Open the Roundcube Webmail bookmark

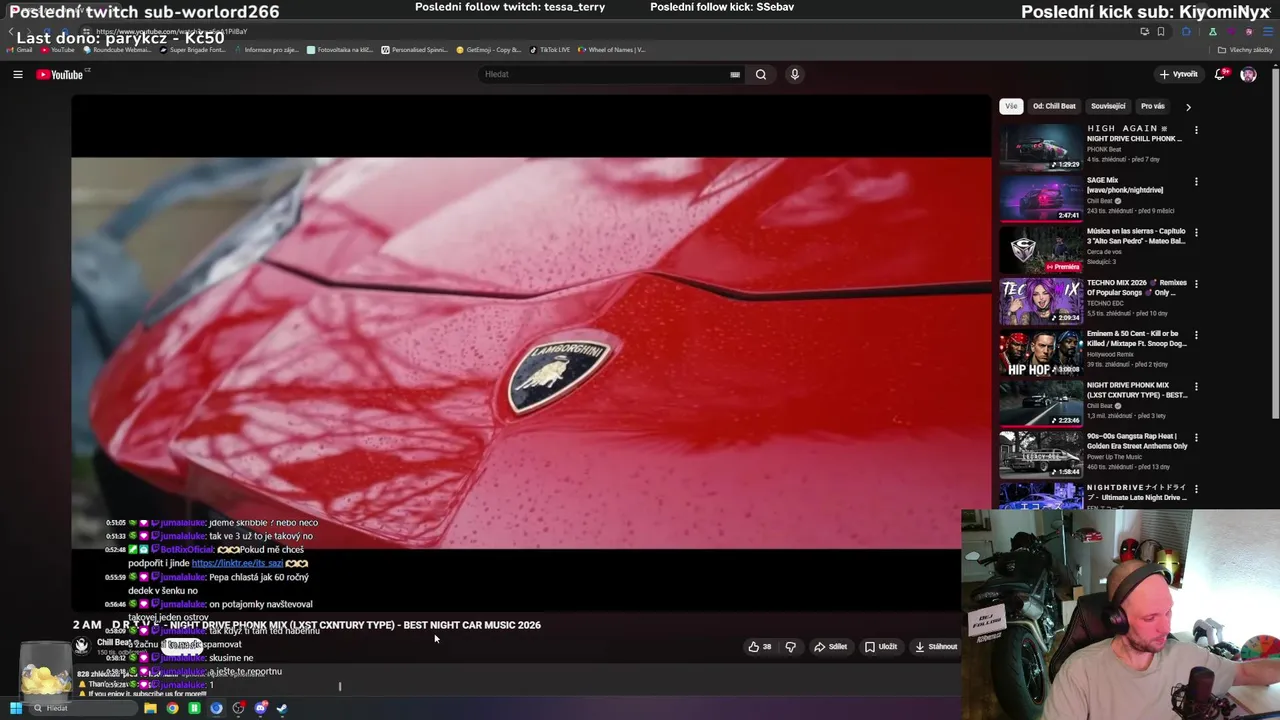pos(117,49)
